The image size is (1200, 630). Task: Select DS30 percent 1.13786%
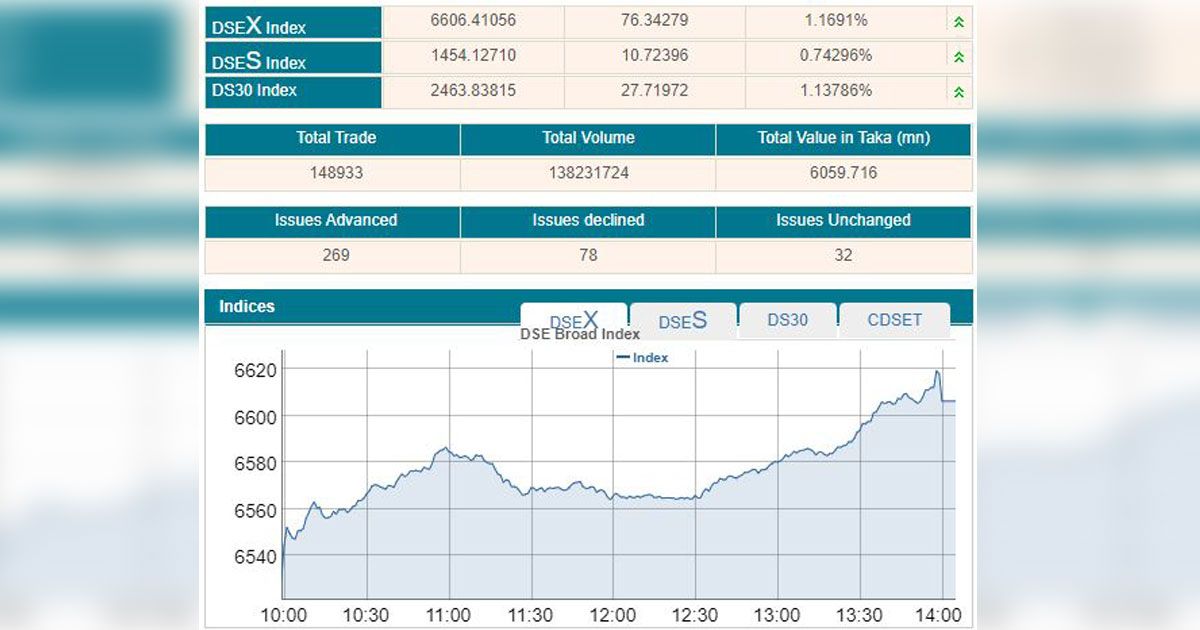[835, 90]
